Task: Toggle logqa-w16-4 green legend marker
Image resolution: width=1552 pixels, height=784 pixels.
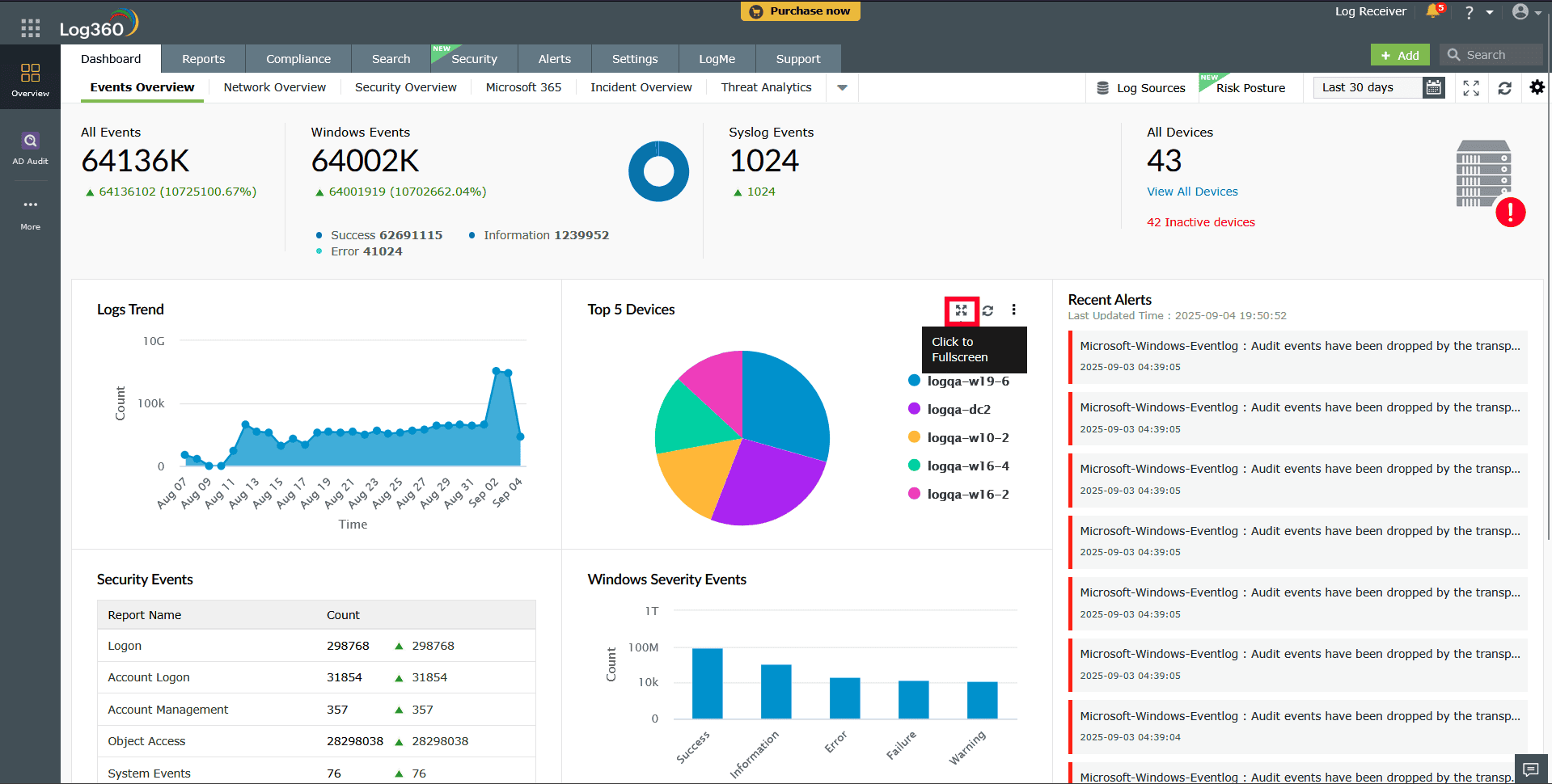Action: pyautogui.click(x=914, y=466)
